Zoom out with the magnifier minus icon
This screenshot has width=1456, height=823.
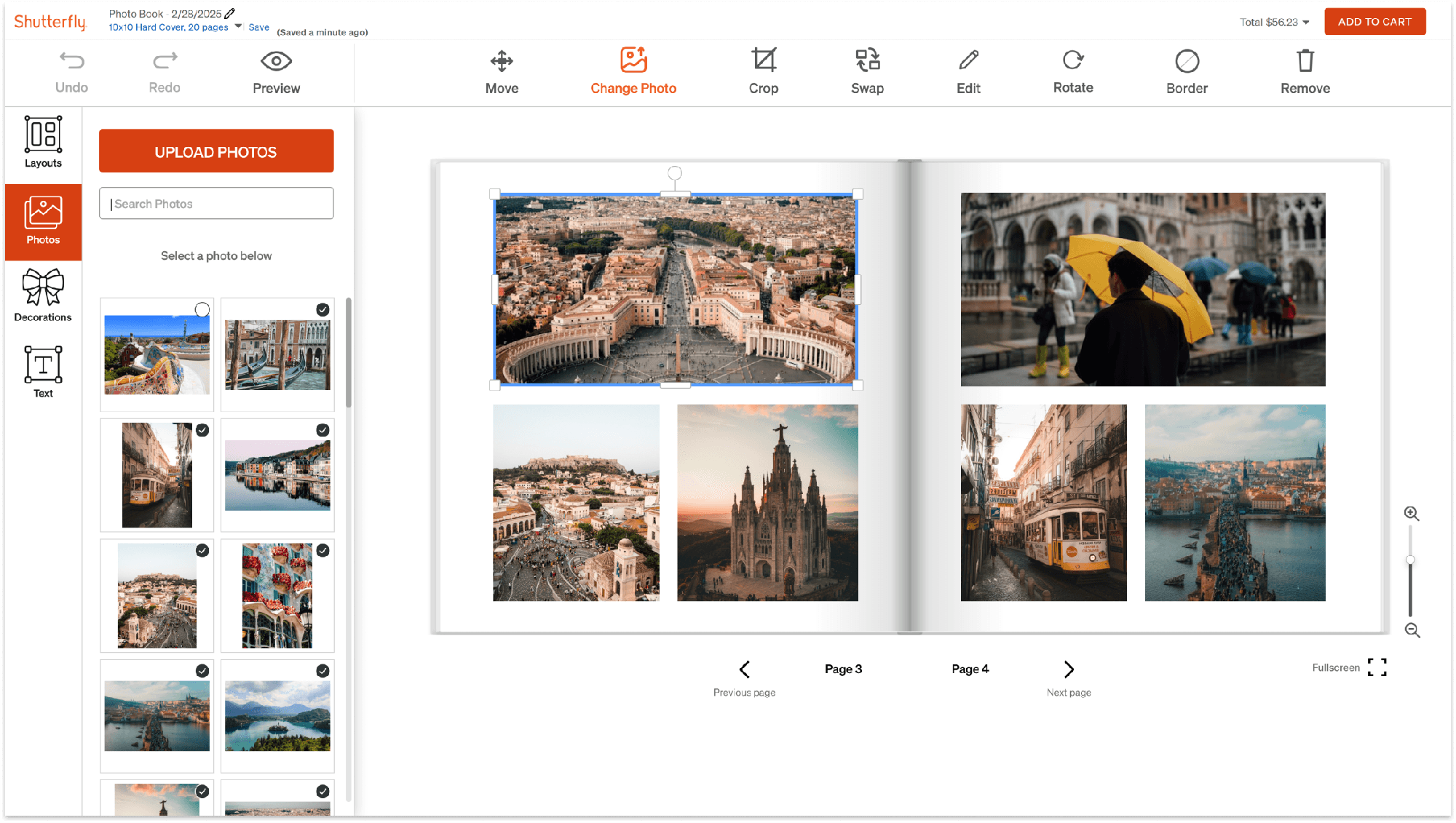[x=1412, y=631]
